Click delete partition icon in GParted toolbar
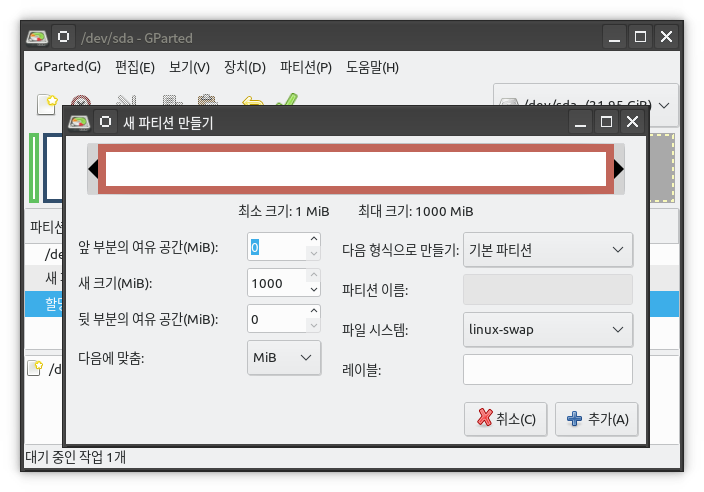This screenshot has height=492, width=704. pos(81,100)
